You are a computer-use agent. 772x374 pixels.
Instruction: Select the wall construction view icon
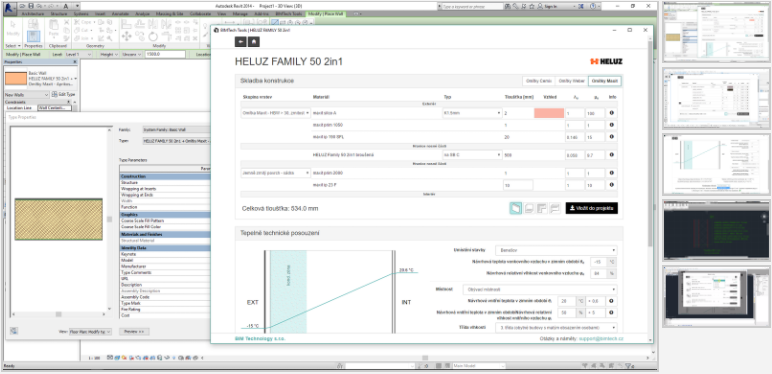pyautogui.click(x=515, y=208)
